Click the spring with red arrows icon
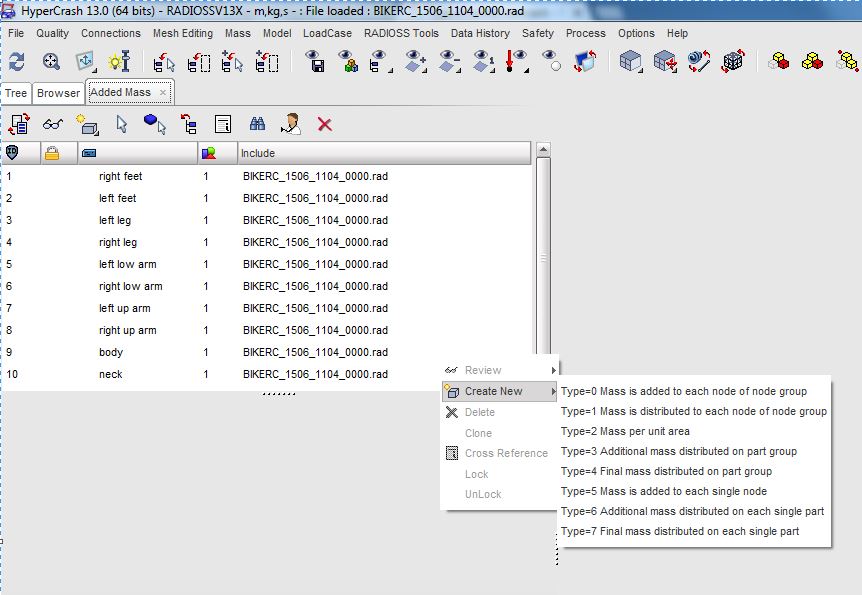This screenshot has height=595, width=862. click(699, 62)
